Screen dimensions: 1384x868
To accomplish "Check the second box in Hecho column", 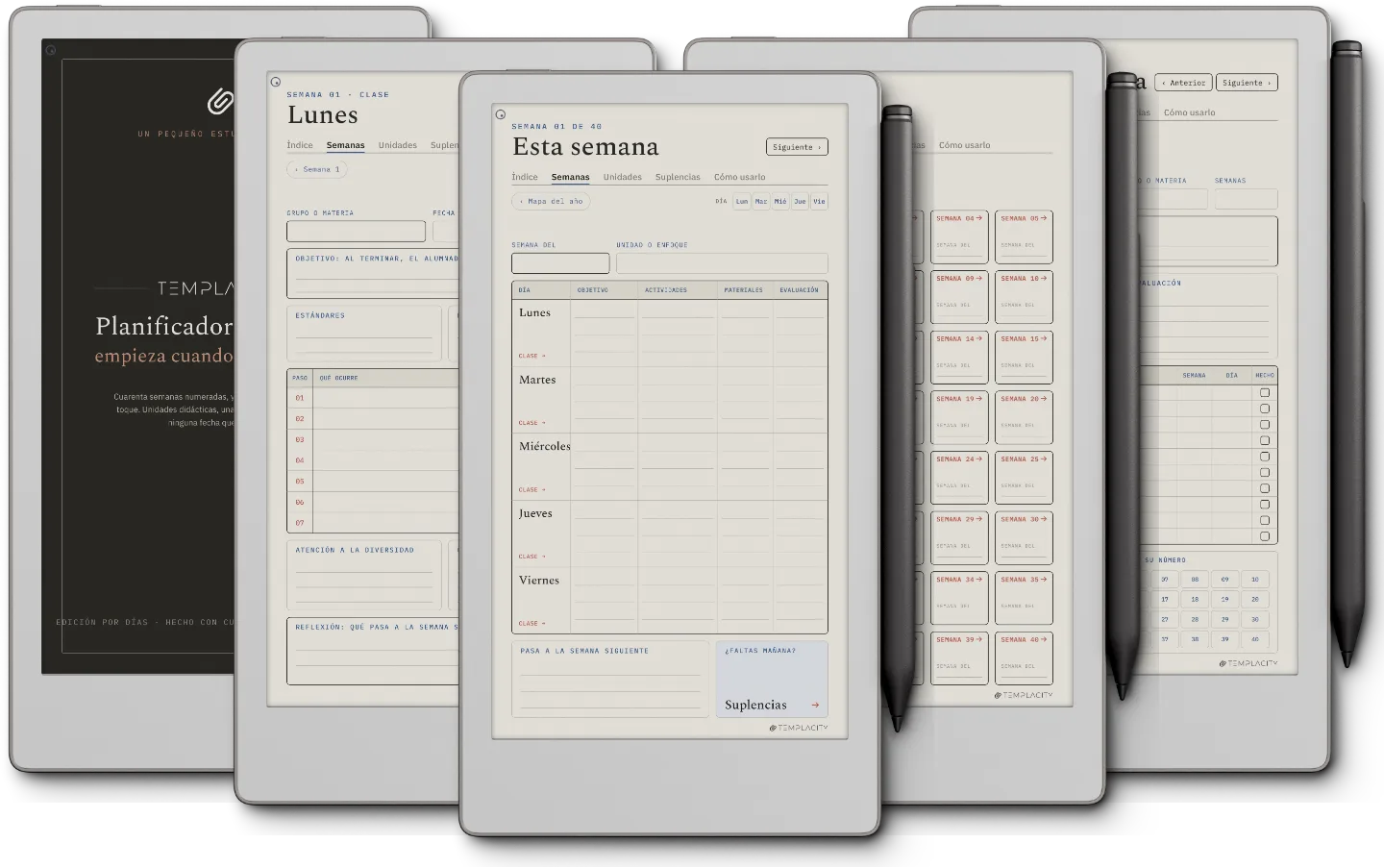I will pos(1265,409).
